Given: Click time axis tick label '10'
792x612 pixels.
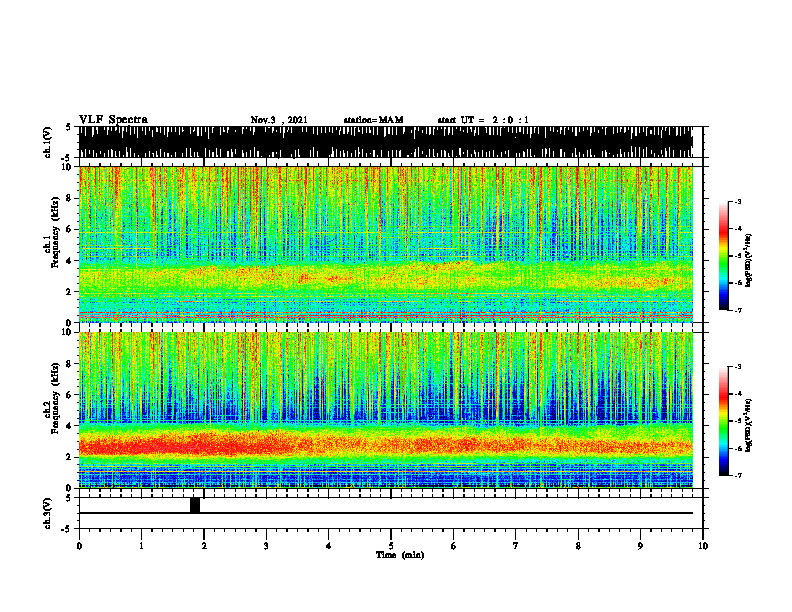Looking at the screenshot, I should [703, 546].
